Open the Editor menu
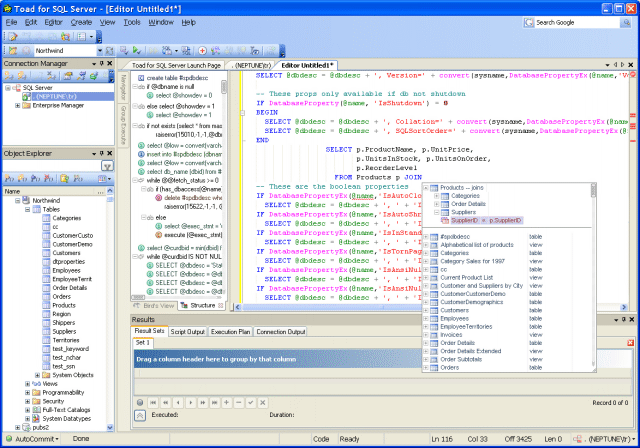Image resolution: width=640 pixels, height=448 pixels. 53,22
